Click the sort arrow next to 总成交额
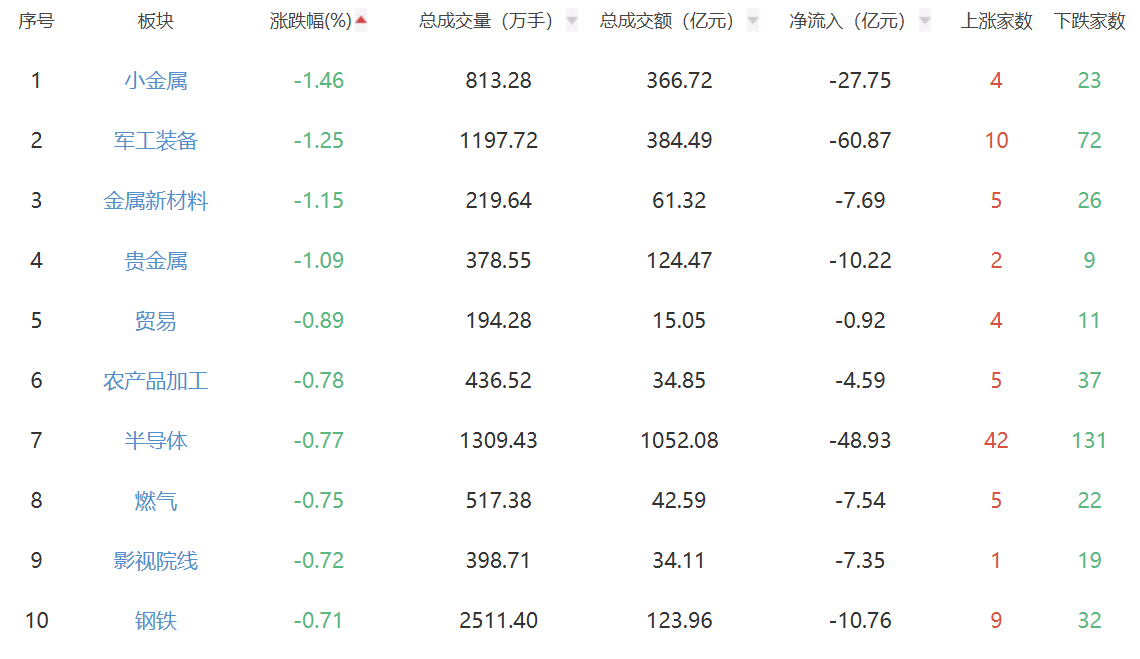 tap(752, 20)
